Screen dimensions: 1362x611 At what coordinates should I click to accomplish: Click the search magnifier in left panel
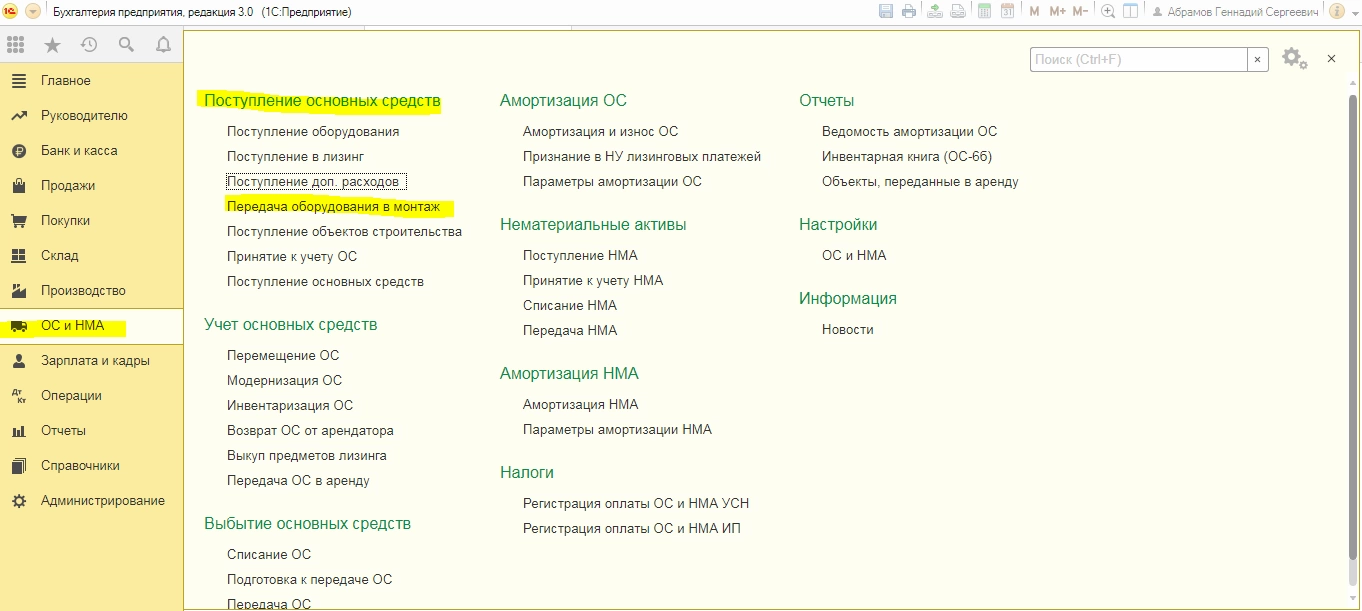(x=126, y=44)
